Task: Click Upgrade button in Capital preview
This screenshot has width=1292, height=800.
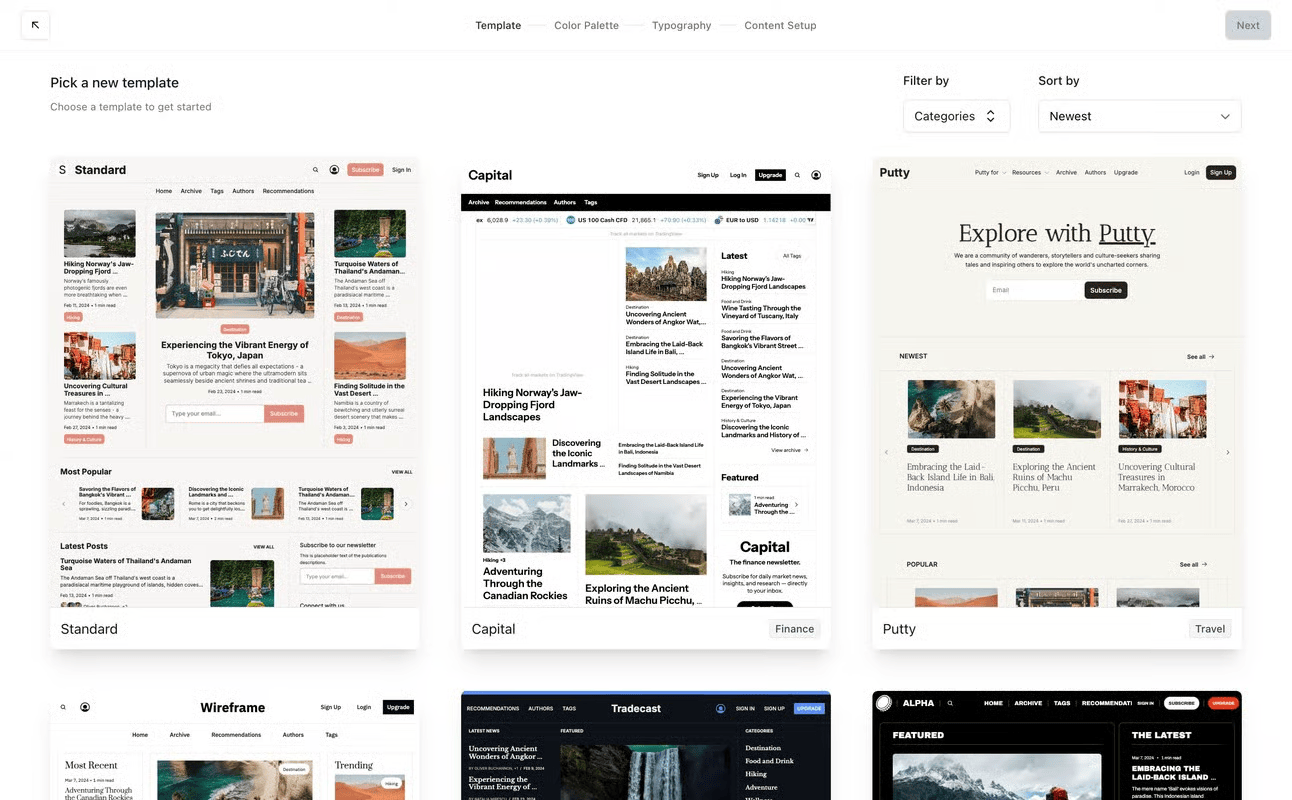Action: [770, 175]
